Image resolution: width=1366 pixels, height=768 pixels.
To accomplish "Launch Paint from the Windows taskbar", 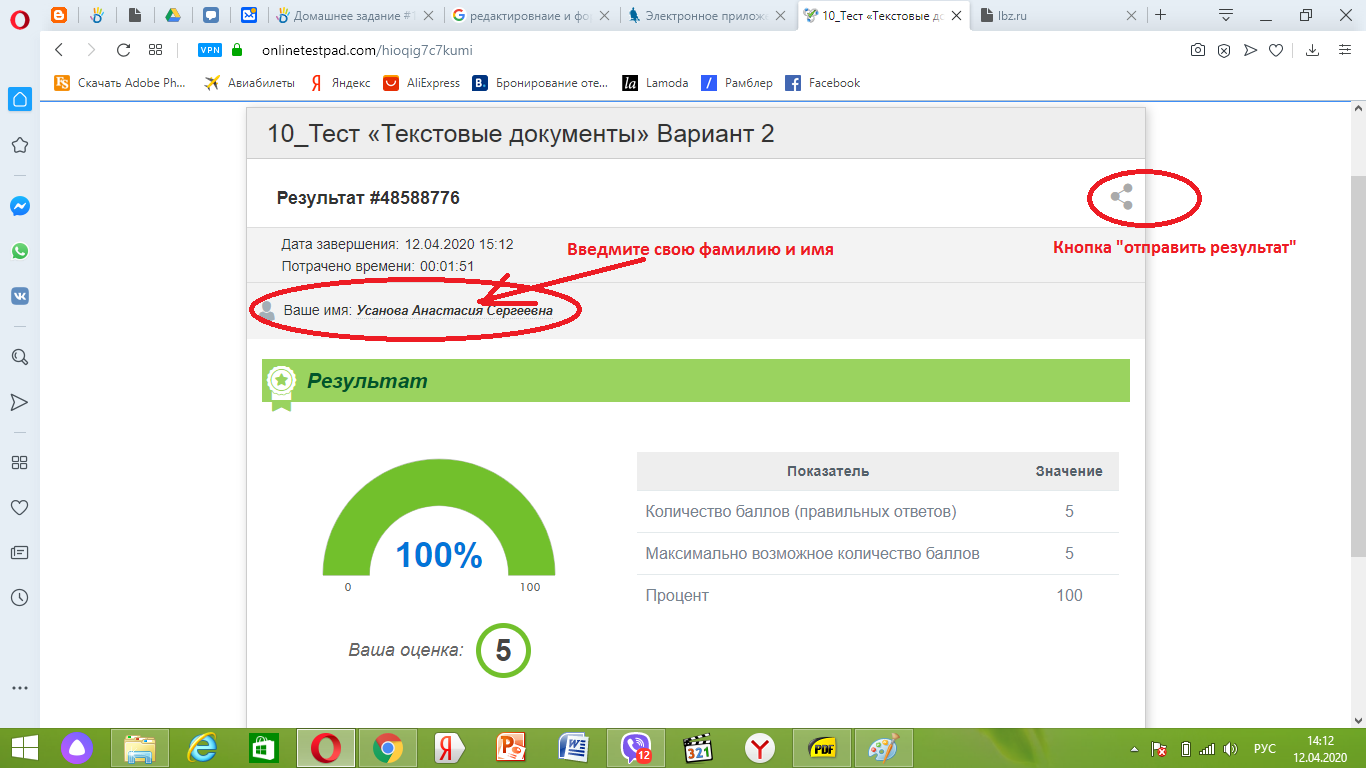I will click(884, 747).
